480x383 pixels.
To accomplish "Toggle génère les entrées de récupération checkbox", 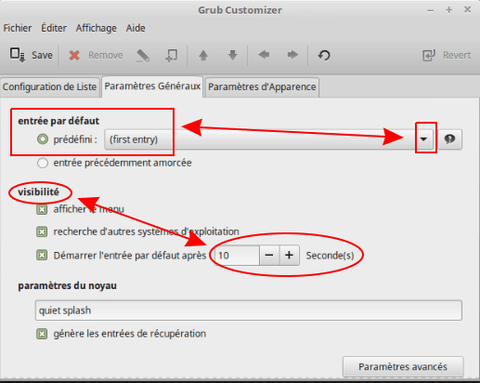I will (42, 334).
